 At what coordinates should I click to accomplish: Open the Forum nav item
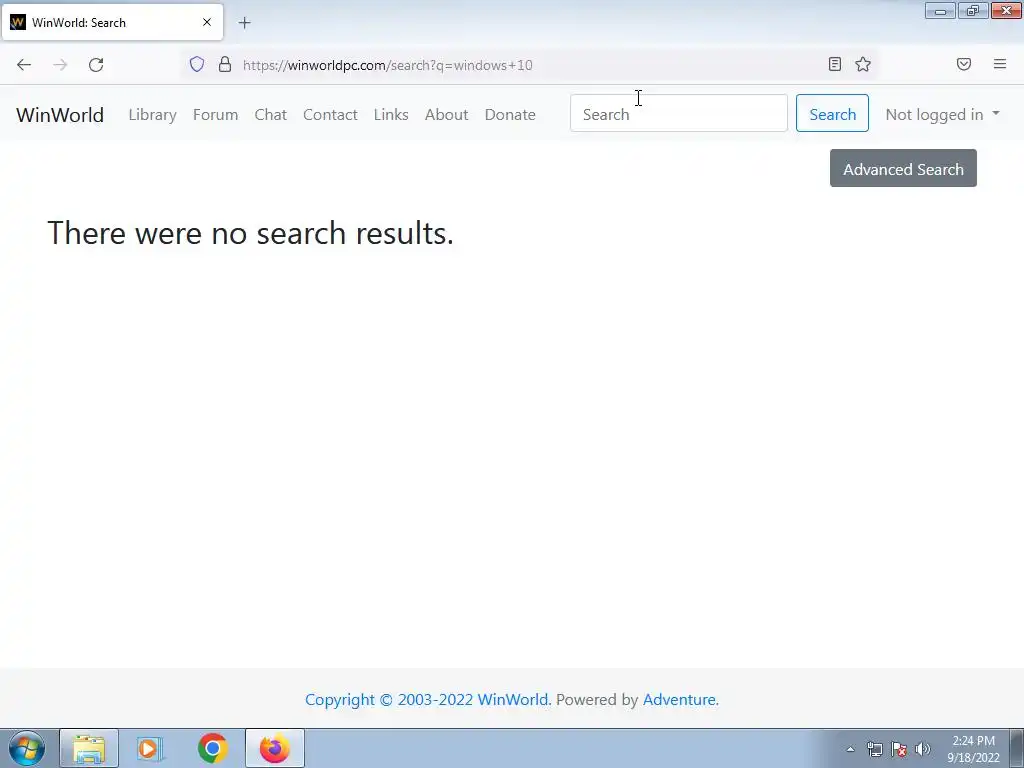click(x=216, y=115)
